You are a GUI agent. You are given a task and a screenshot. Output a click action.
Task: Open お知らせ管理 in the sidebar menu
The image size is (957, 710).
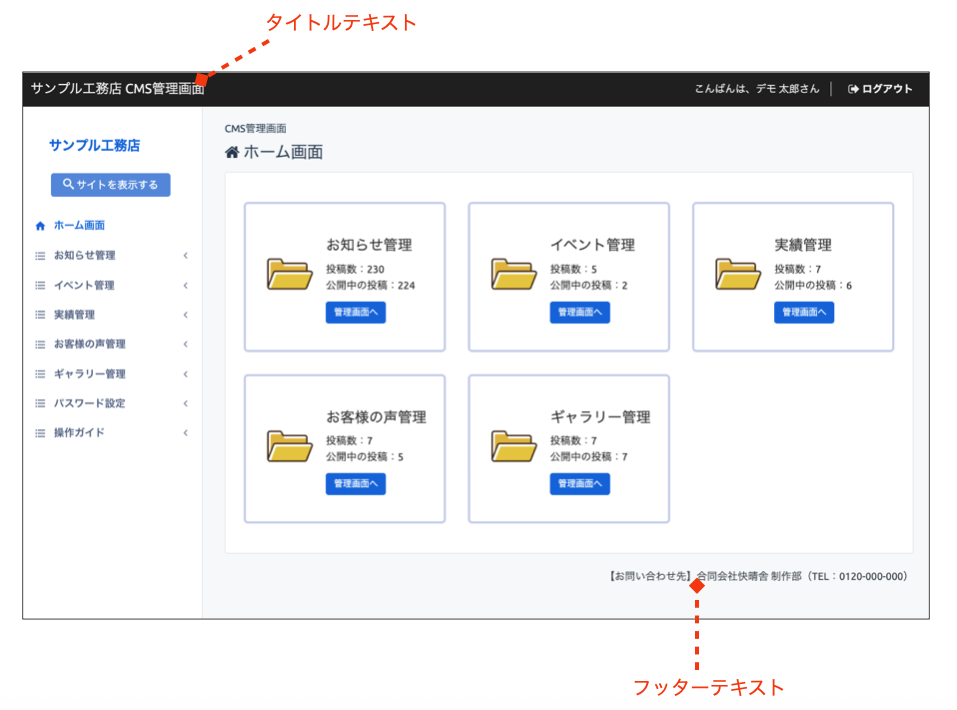[85, 255]
